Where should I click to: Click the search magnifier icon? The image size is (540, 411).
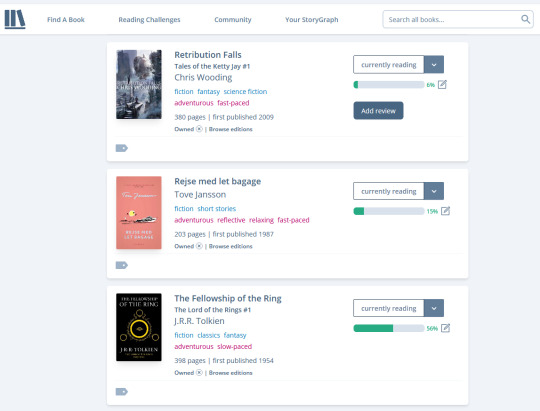(x=525, y=19)
